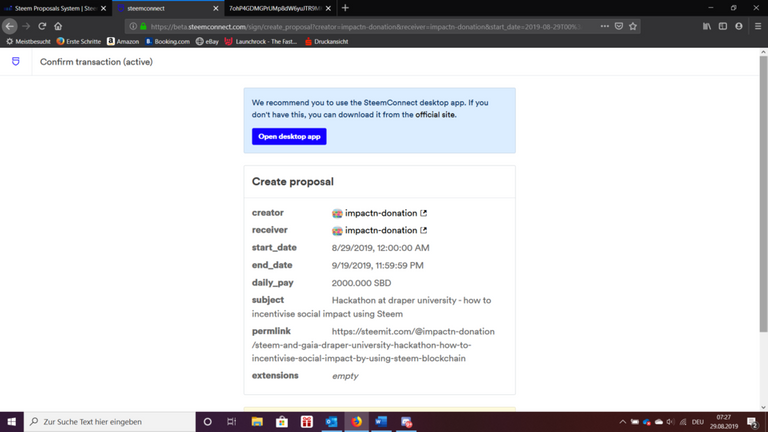Open File Explorer from taskbar

pyautogui.click(x=257, y=422)
